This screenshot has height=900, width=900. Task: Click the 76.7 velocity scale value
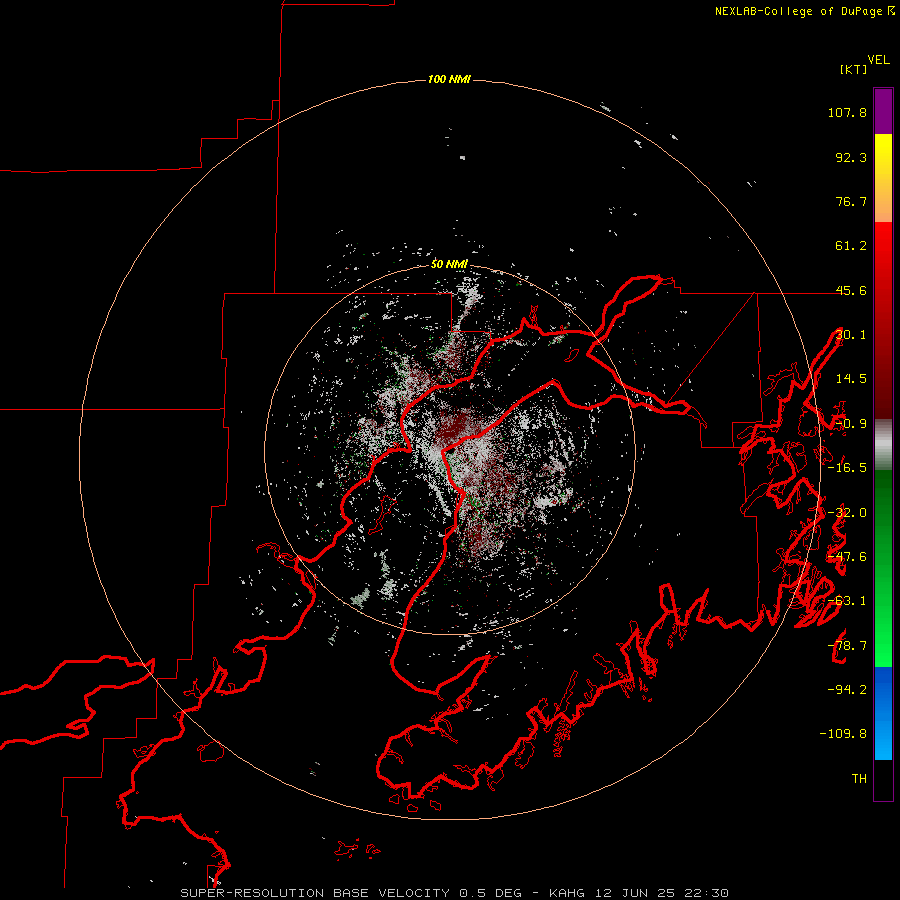(851, 201)
